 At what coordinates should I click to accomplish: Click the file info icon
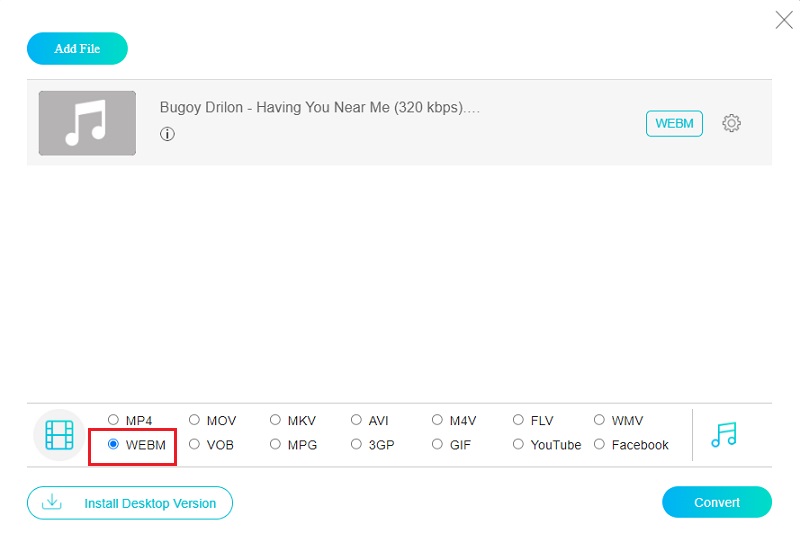point(167,134)
